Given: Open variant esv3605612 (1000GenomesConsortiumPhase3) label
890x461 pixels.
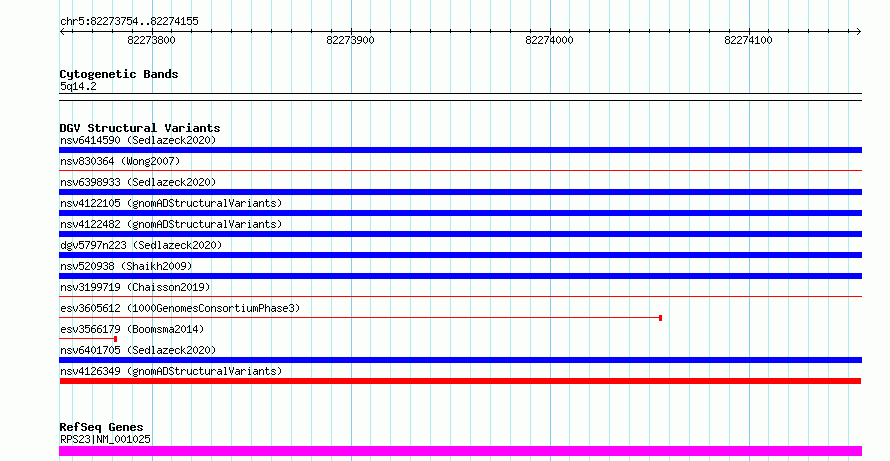Looking at the screenshot, I should [x=180, y=308].
